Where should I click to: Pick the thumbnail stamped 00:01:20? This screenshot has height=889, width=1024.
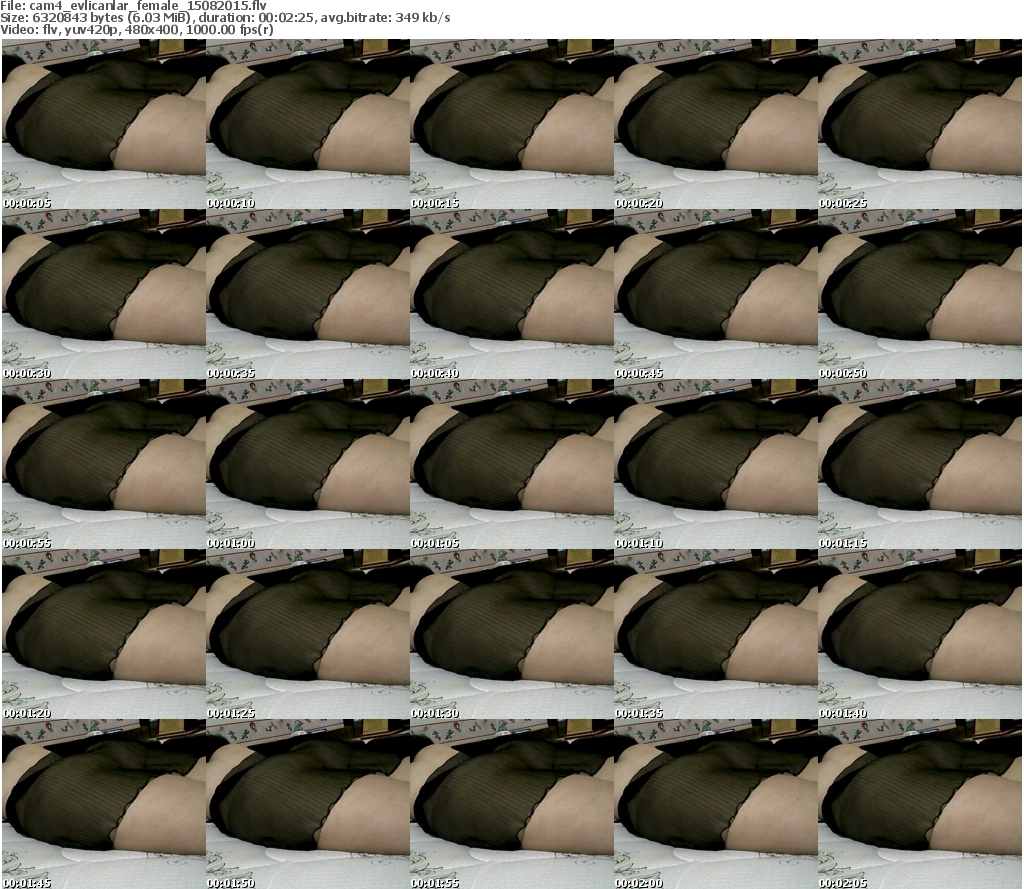(104, 634)
